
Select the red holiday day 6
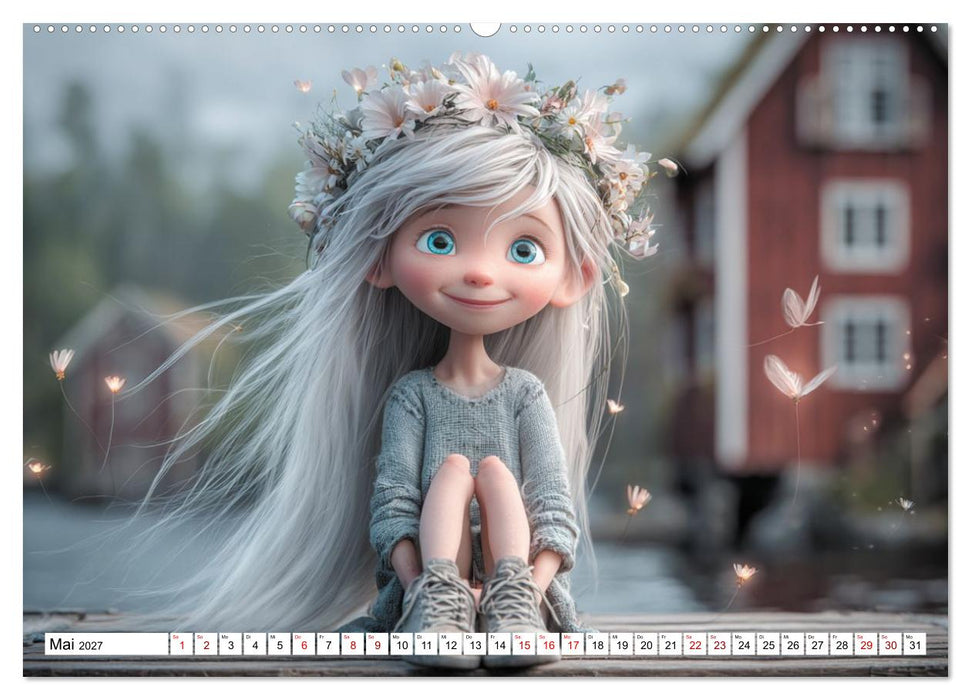[303, 644]
